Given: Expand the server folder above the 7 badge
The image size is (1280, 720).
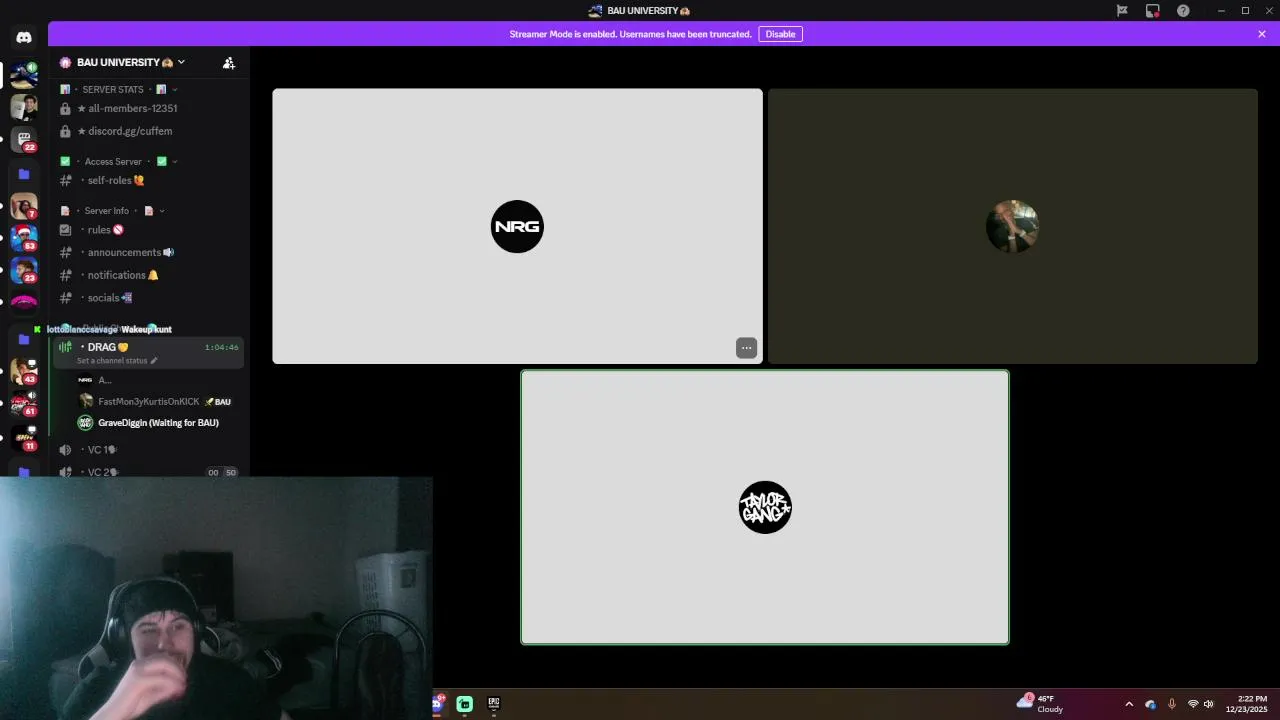Looking at the screenshot, I should point(24,174).
